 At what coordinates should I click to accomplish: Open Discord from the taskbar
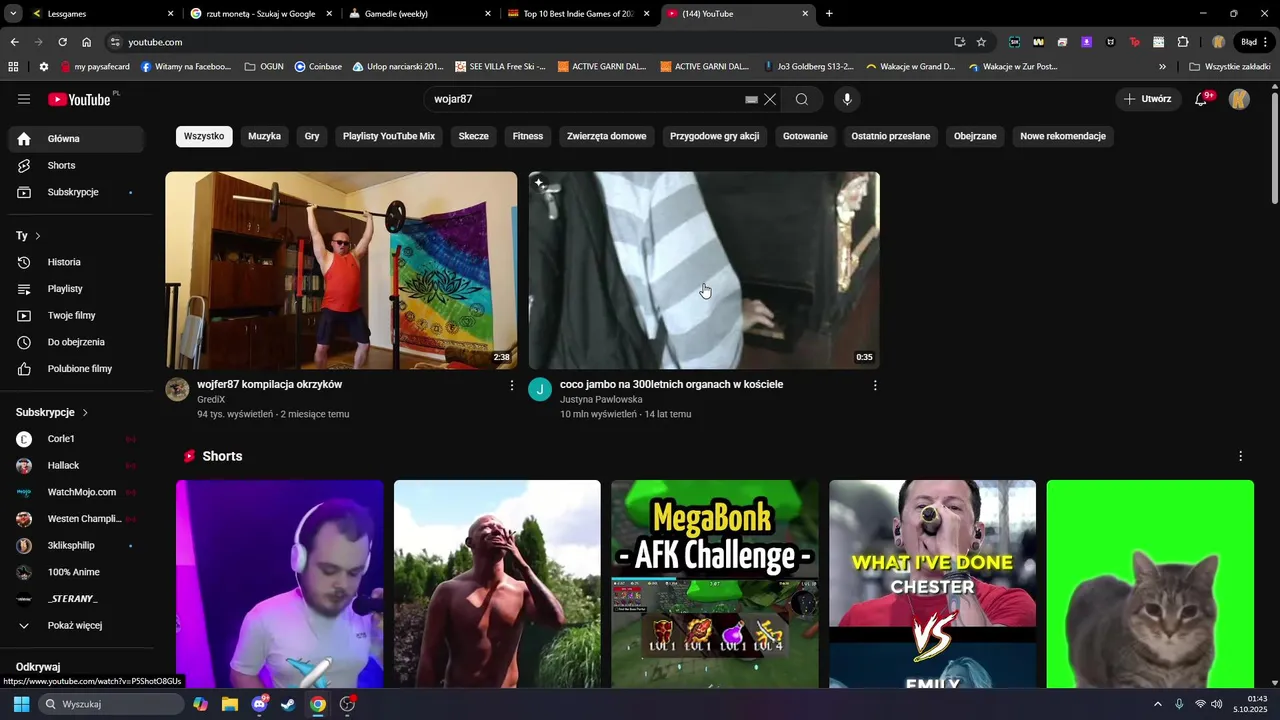(x=260, y=704)
